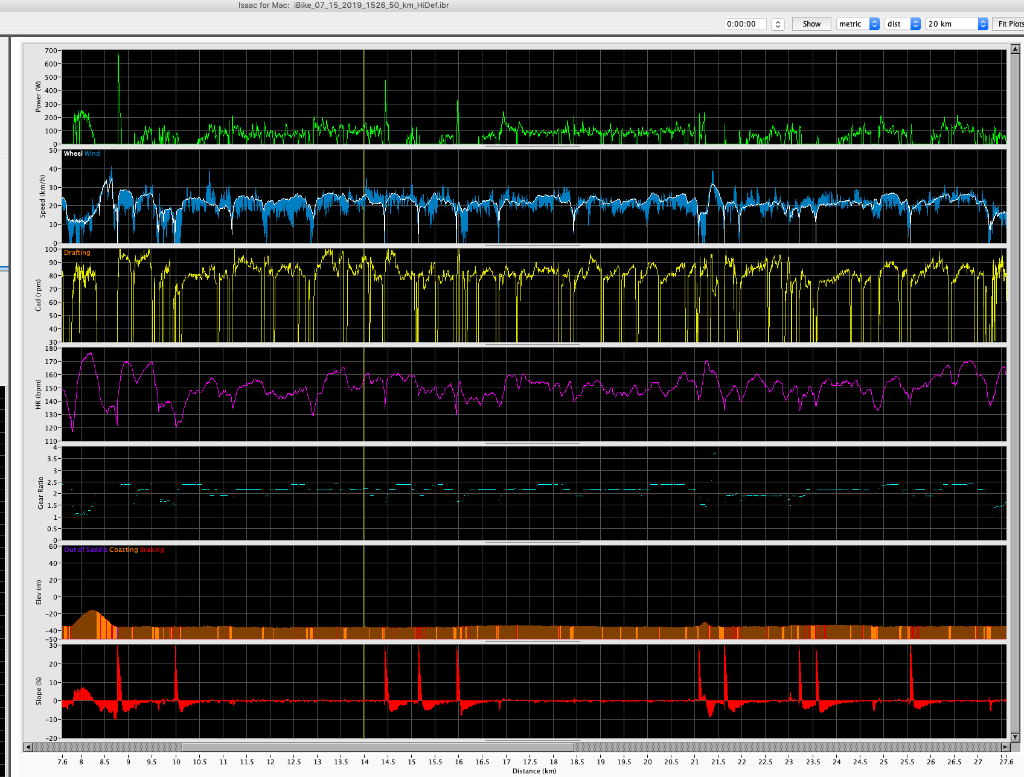Click the red Braking legend label
Screen dimensions: 1024x777
[x=152, y=549]
